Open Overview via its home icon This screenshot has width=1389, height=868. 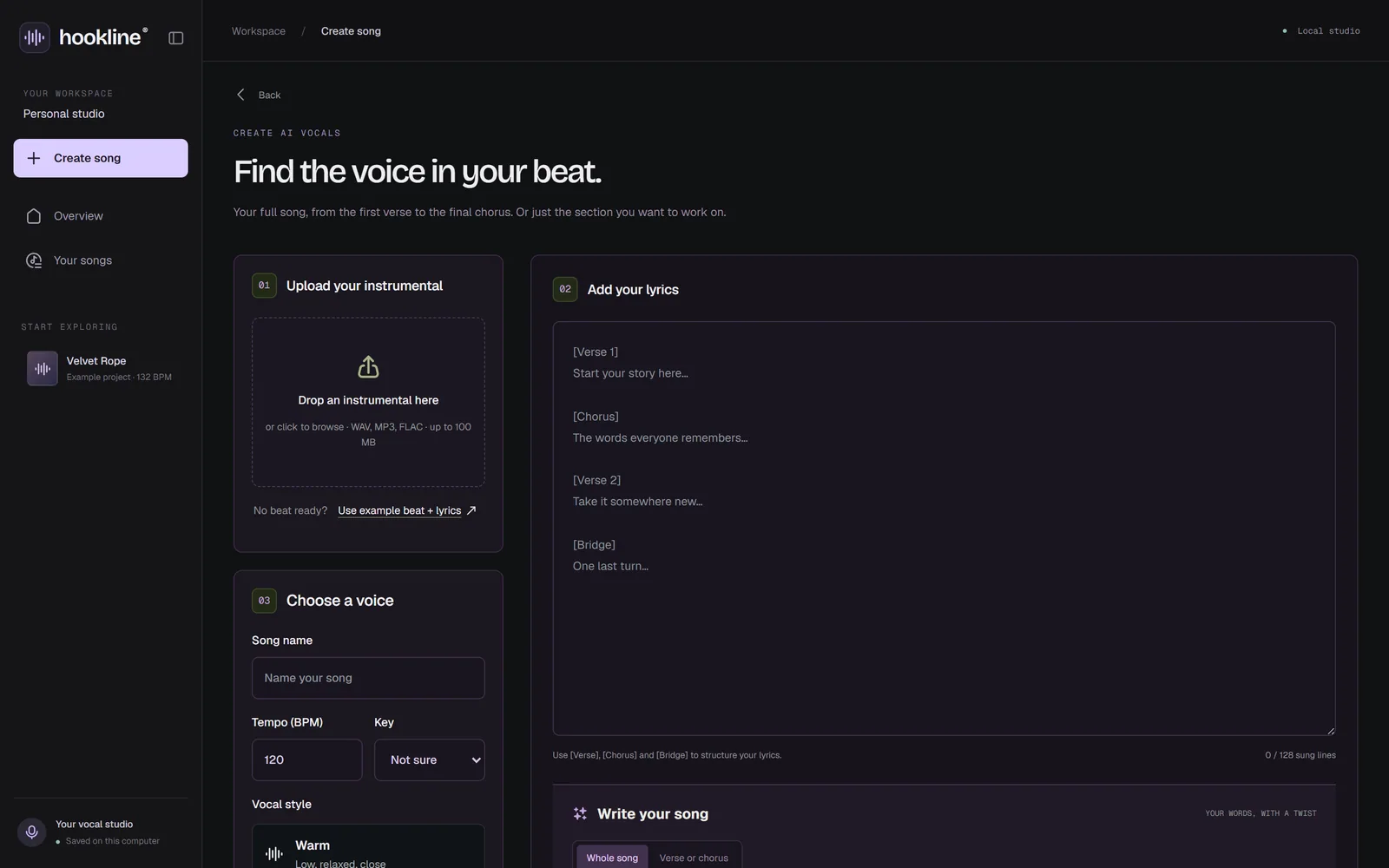pyautogui.click(x=34, y=216)
